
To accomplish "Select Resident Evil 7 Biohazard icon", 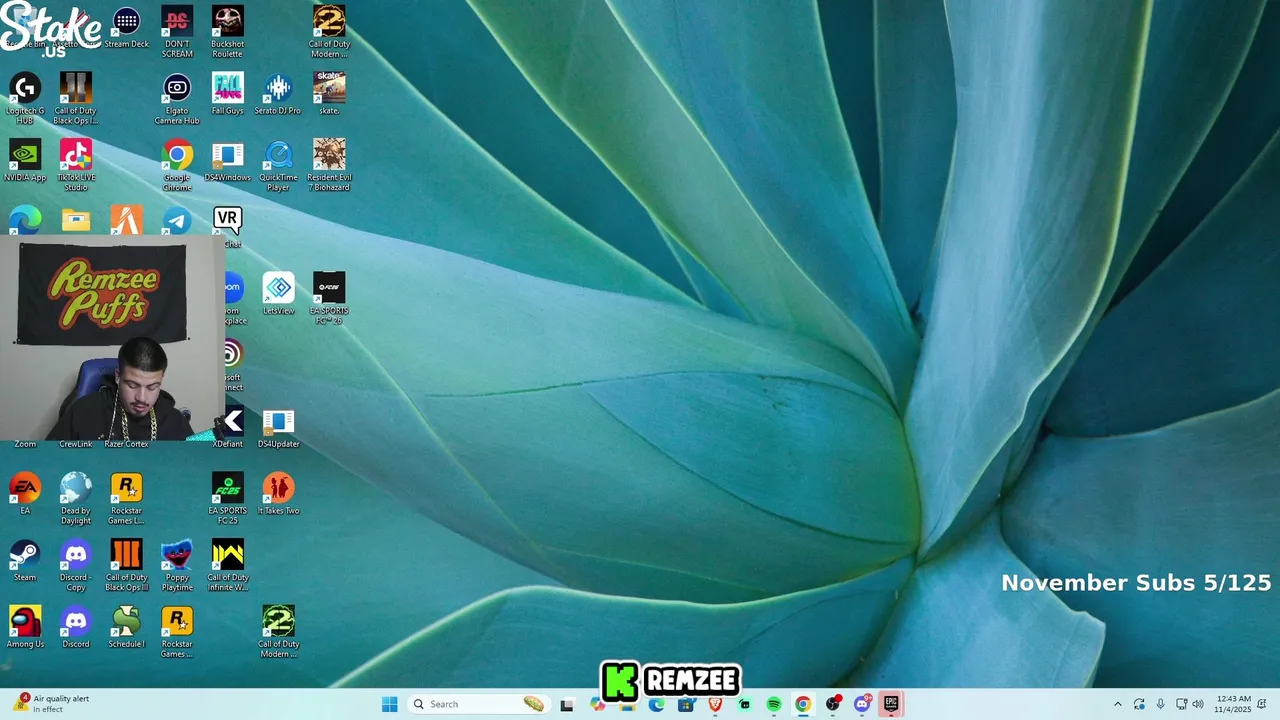I will [329, 166].
